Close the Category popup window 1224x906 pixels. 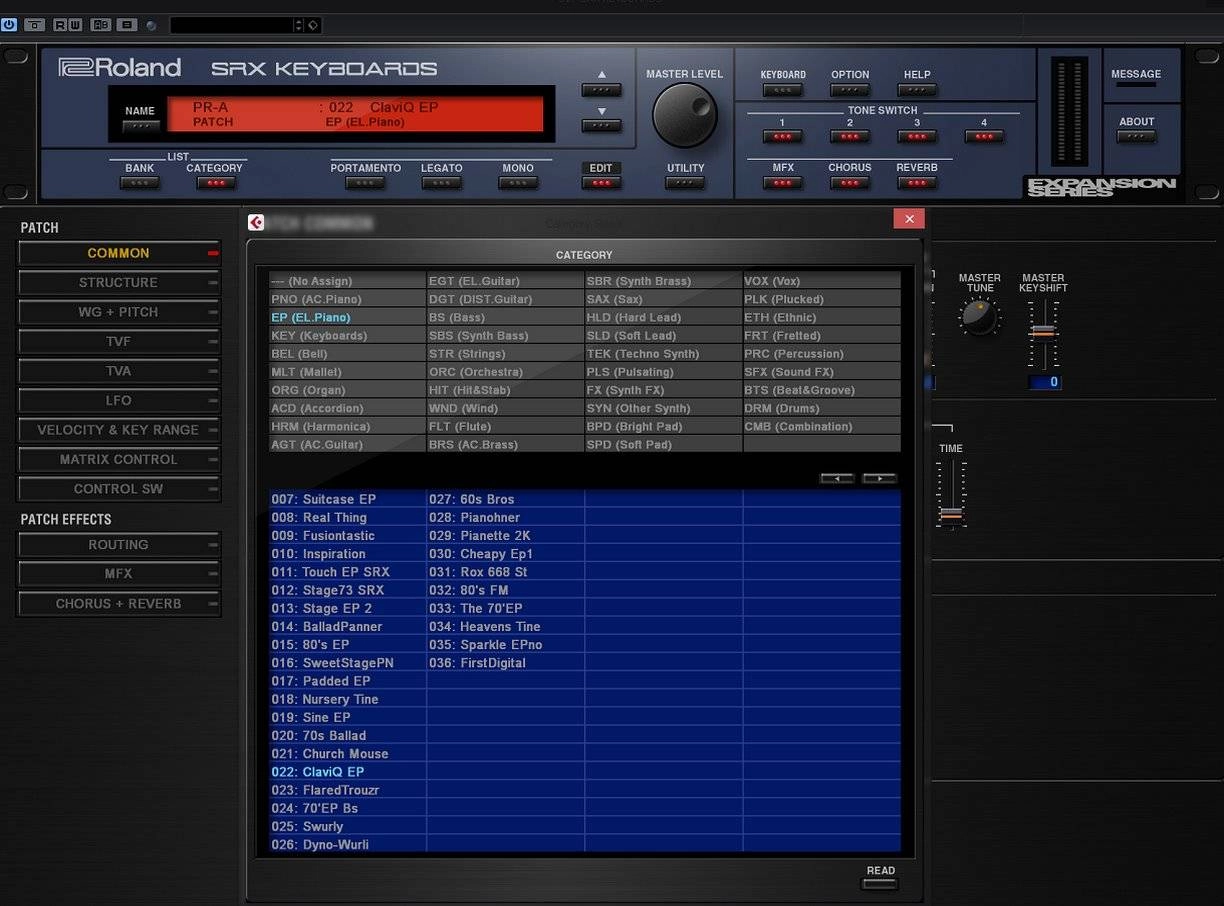(909, 219)
